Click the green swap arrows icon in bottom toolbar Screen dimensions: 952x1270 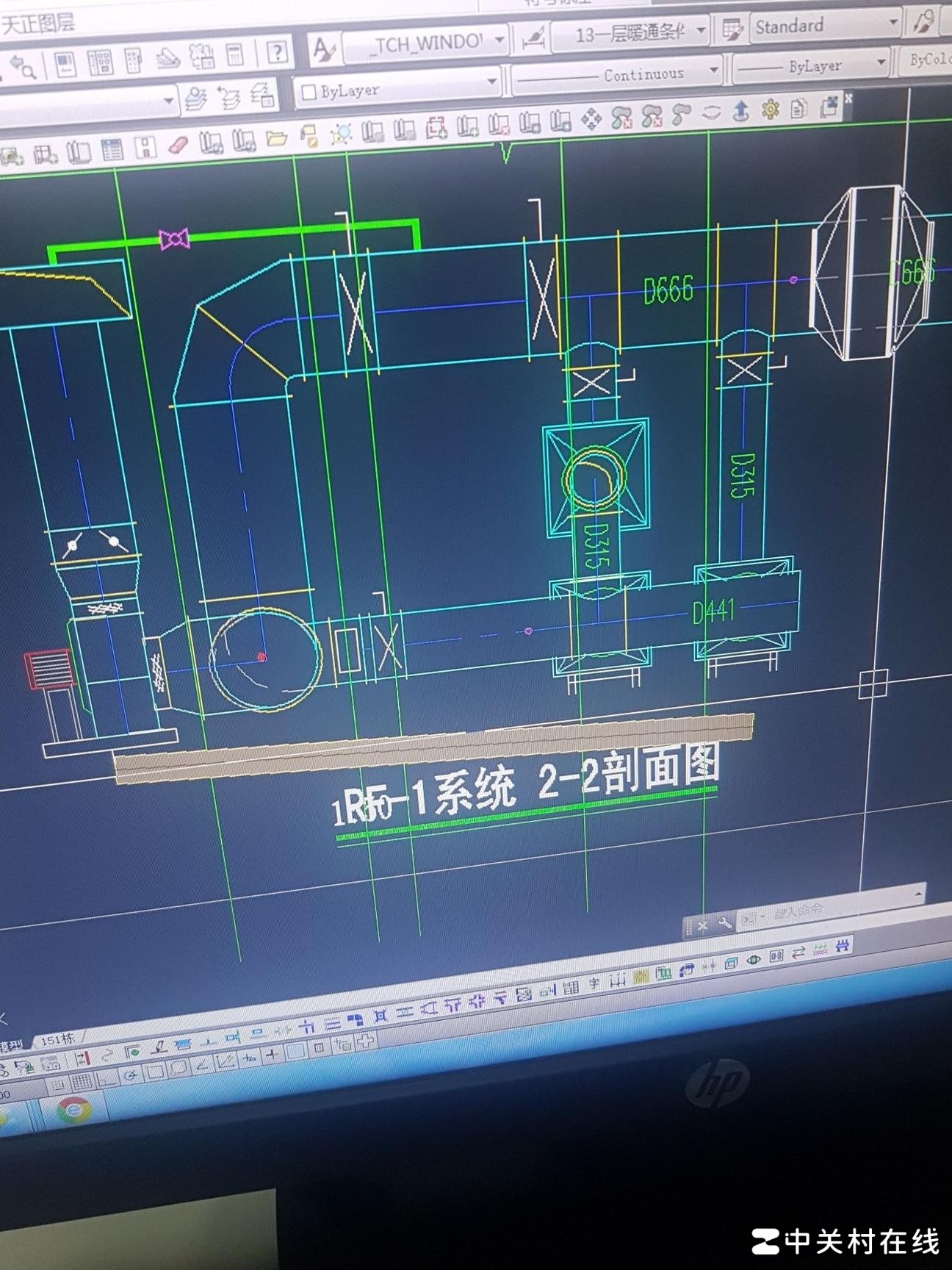click(798, 952)
